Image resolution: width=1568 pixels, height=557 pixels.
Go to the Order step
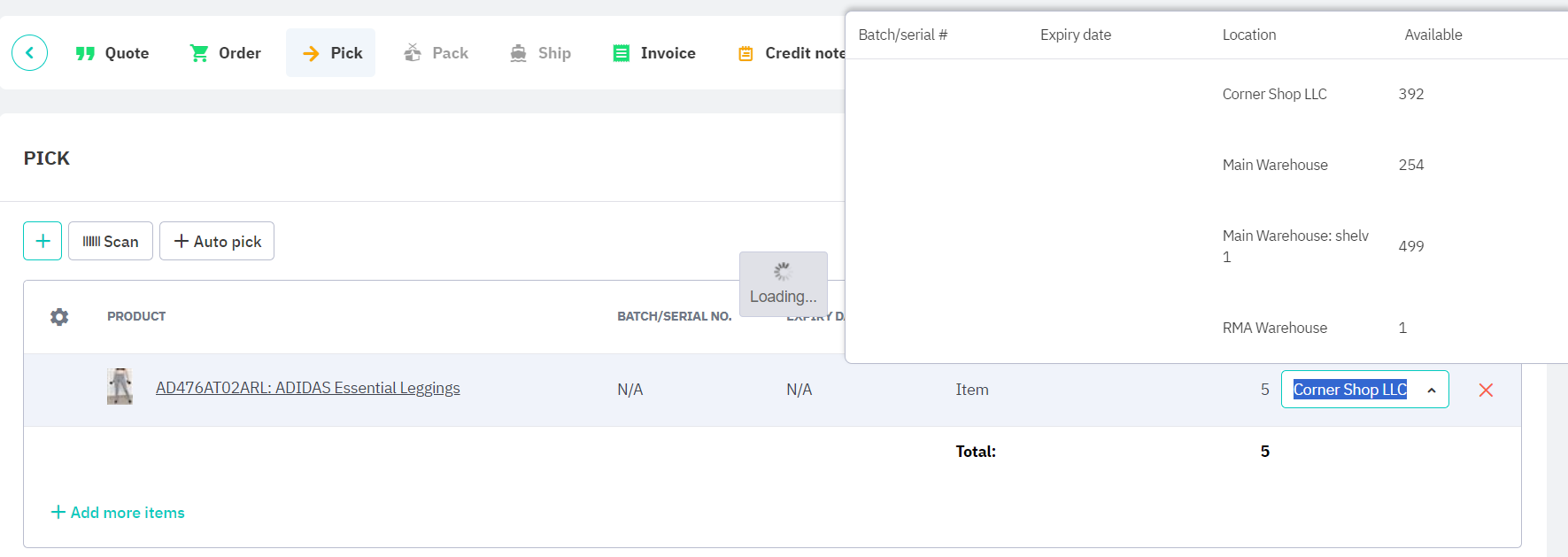226,53
